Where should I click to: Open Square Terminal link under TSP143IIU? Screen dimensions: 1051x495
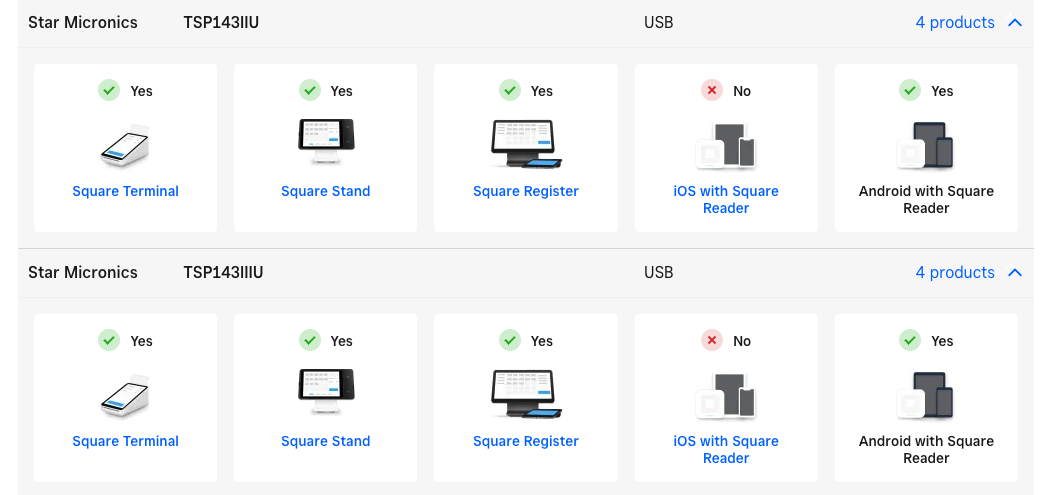125,191
